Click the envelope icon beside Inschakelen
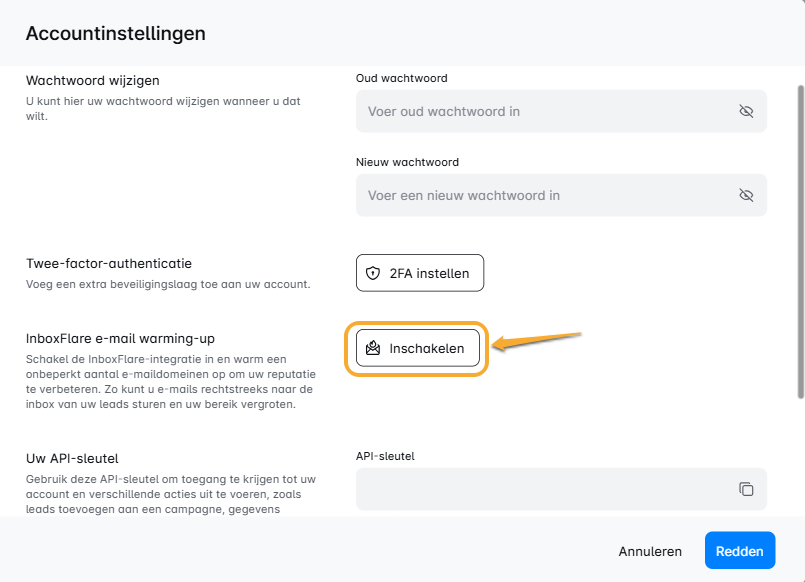 coord(374,348)
